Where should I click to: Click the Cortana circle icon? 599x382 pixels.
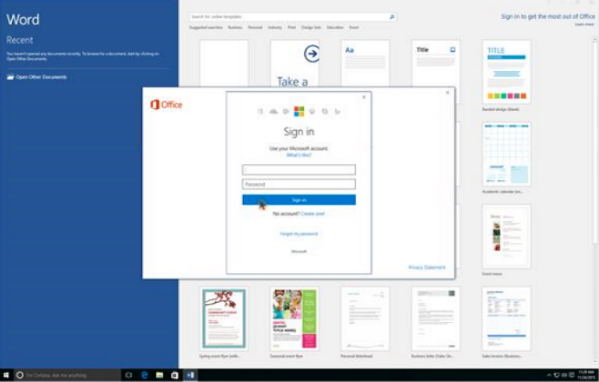20,375
